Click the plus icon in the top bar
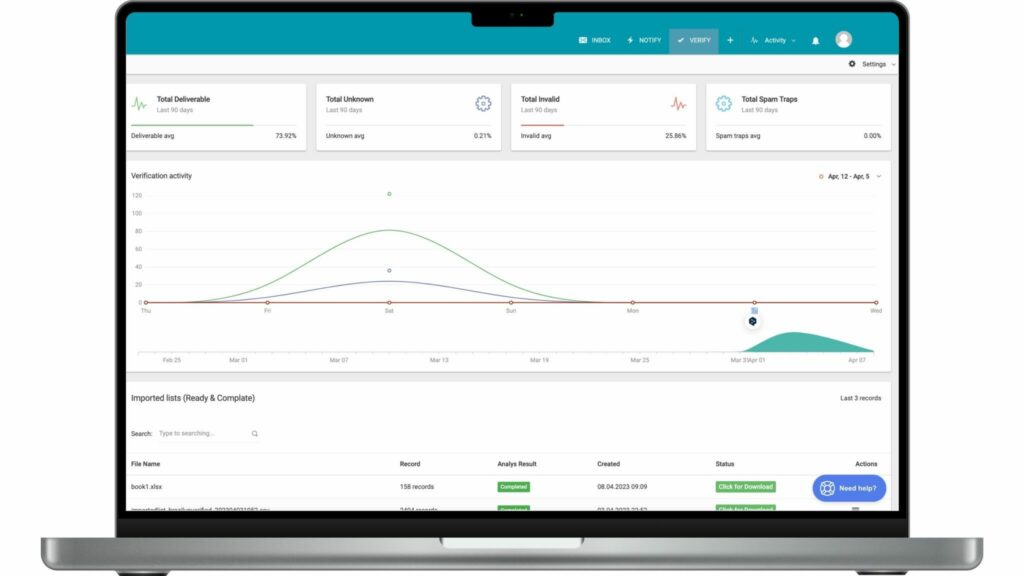Viewport: 1024px width, 576px height. 730,41
